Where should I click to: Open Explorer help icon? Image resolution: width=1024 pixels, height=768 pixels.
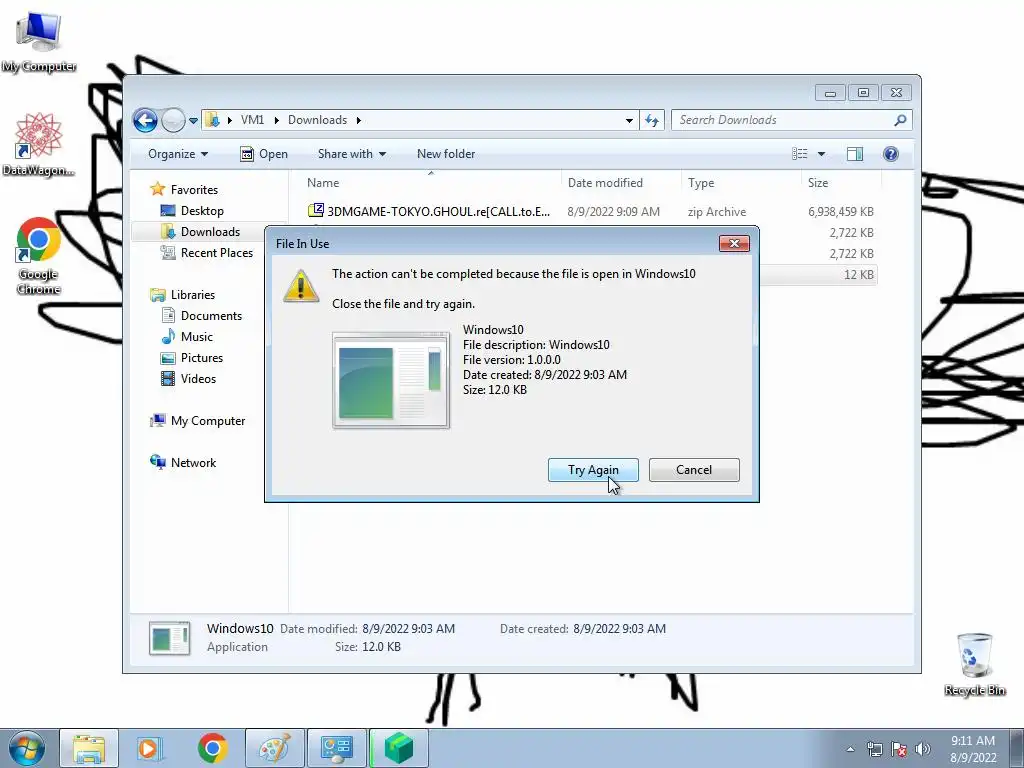[x=891, y=154]
